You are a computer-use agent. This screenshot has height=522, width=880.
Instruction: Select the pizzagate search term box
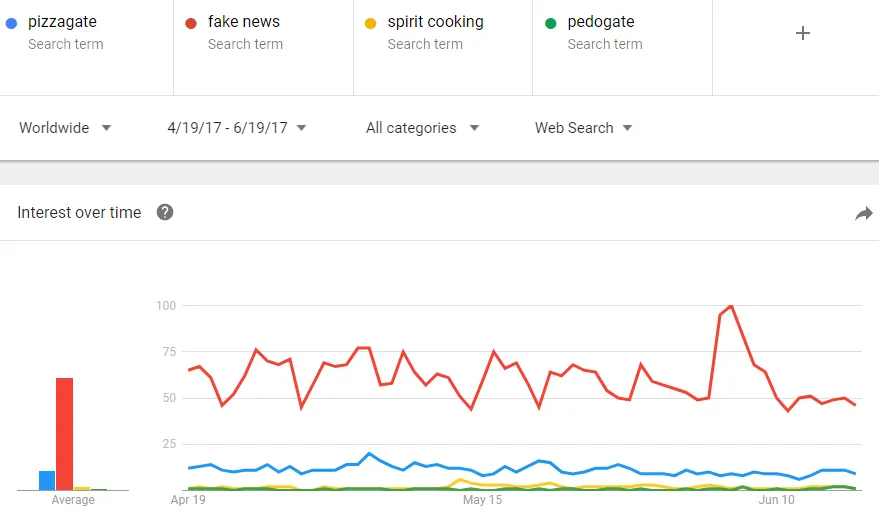point(86,47)
